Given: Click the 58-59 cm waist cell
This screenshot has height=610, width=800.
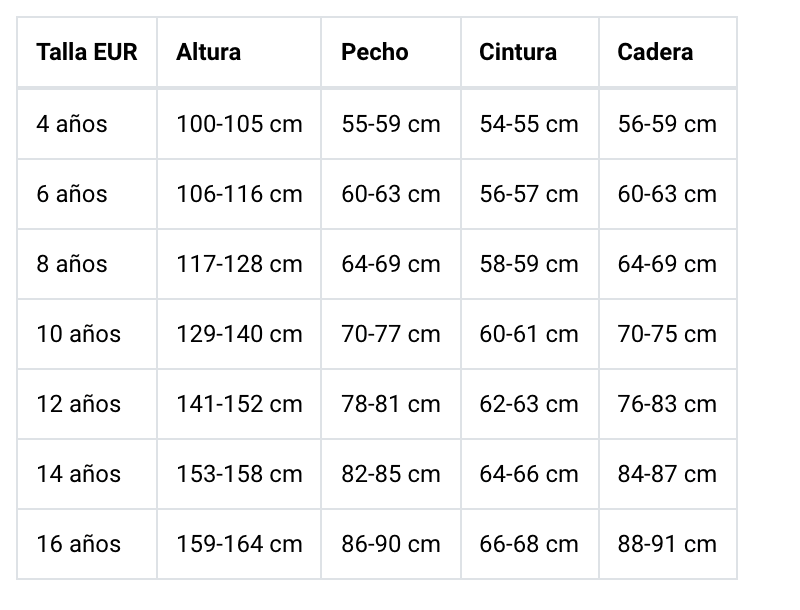Looking at the screenshot, I should [529, 264].
